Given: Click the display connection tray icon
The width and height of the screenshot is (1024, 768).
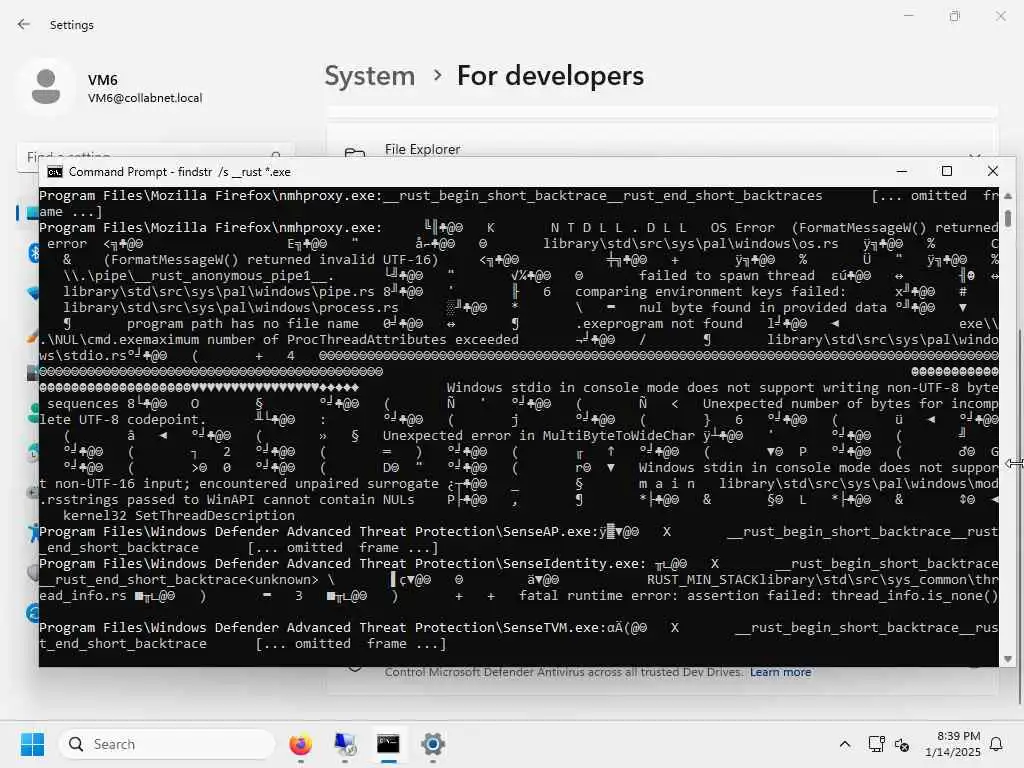Looking at the screenshot, I should [x=876, y=744].
